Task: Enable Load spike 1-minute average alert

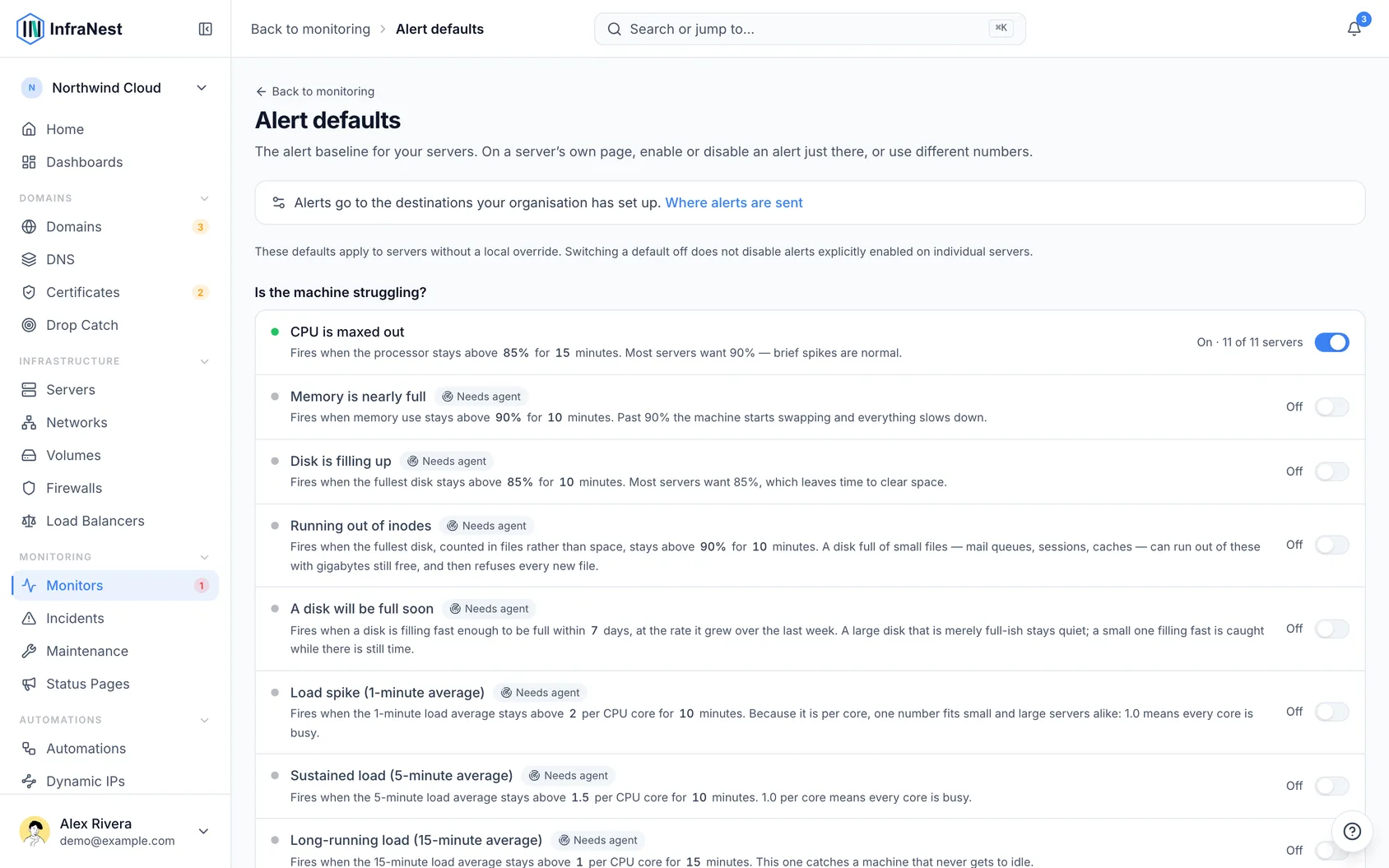Action: point(1331,712)
